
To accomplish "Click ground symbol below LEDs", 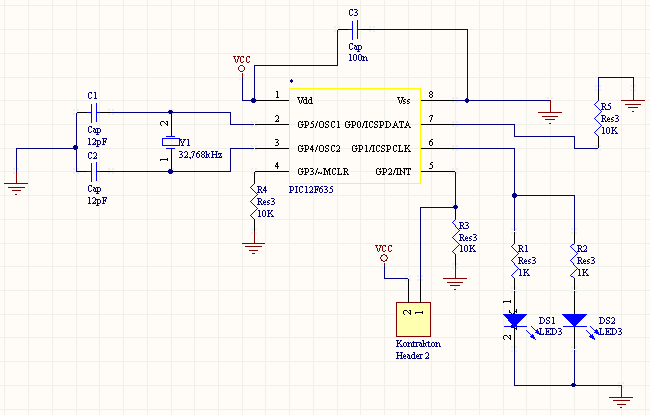I will pos(621,401).
